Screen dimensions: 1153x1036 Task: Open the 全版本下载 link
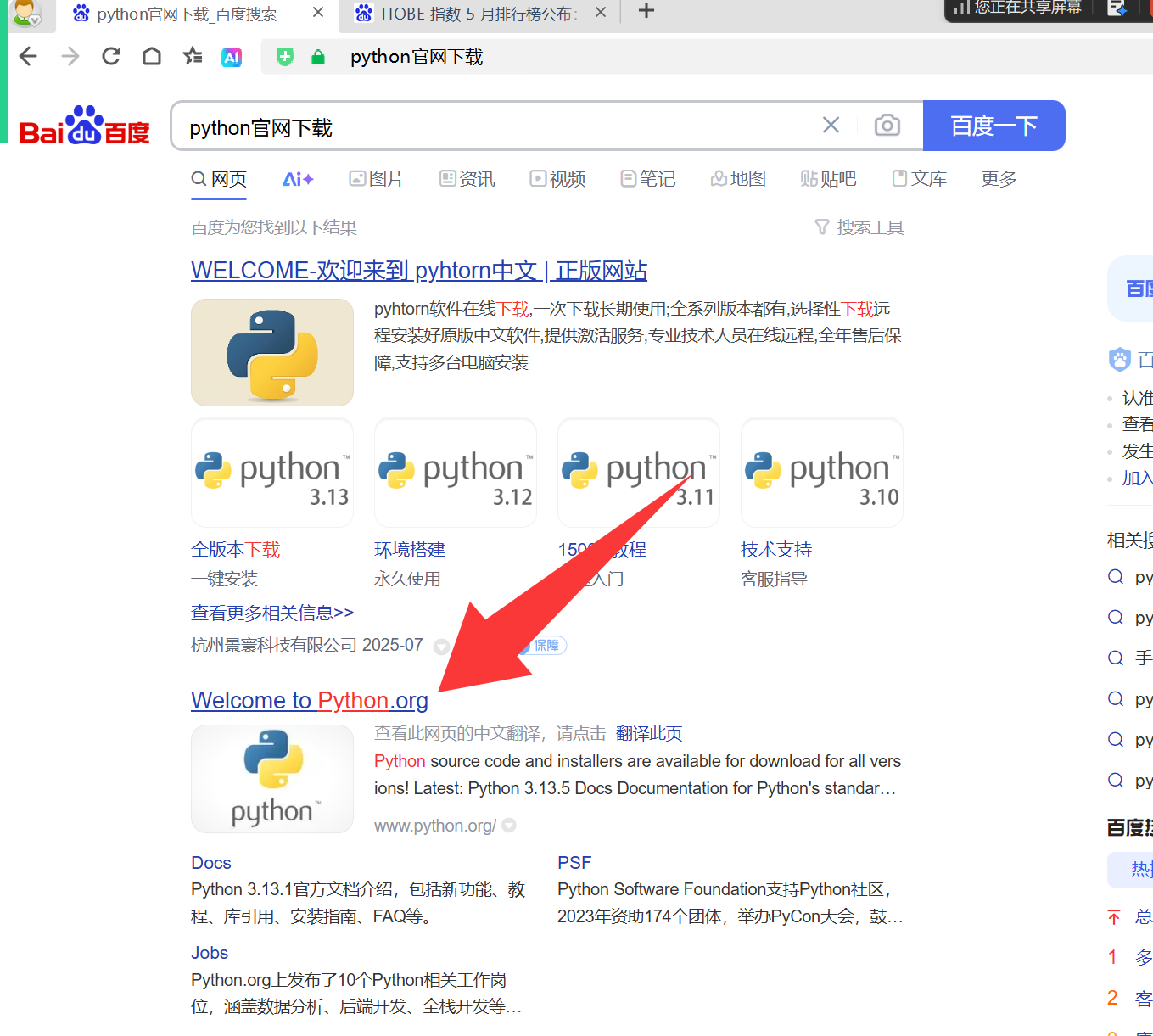pyautogui.click(x=235, y=550)
